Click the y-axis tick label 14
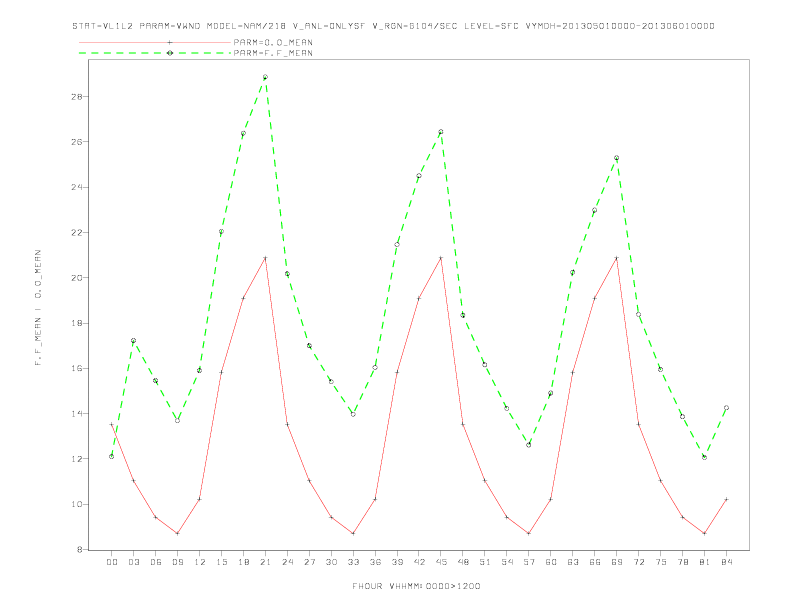This screenshot has width=792, height=612. click(77, 414)
